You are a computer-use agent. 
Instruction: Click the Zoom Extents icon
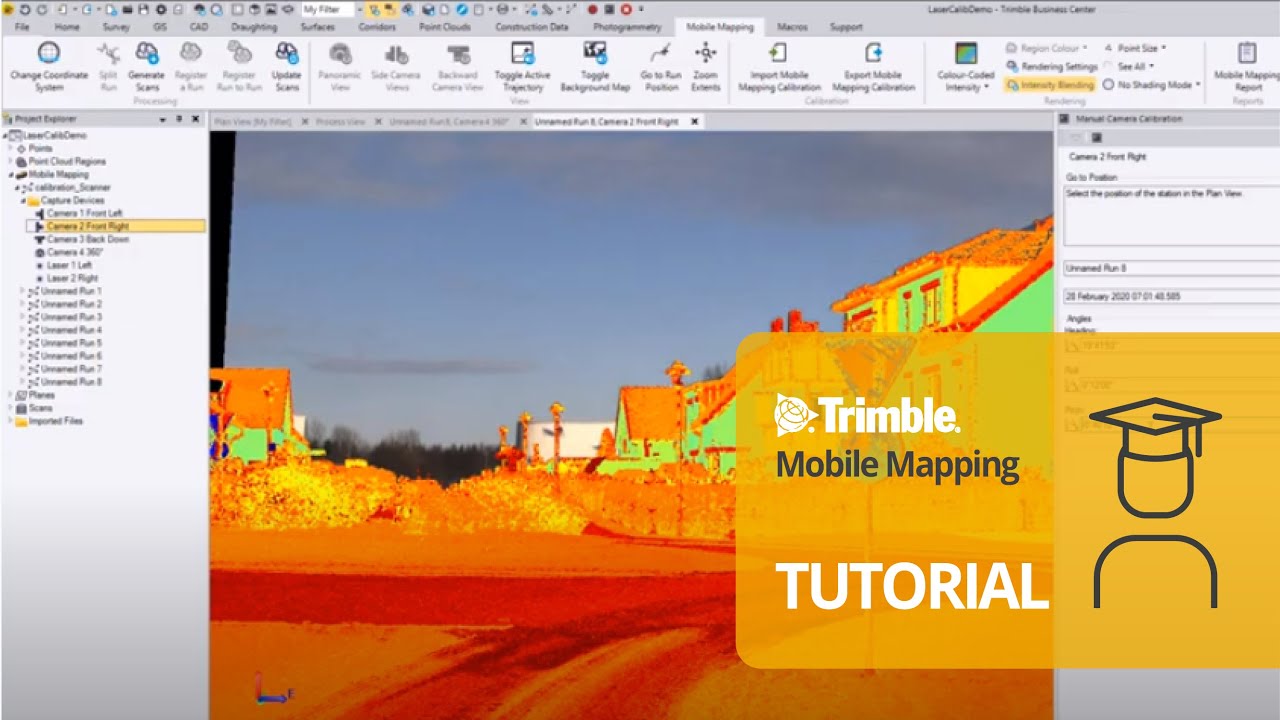pyautogui.click(x=706, y=54)
